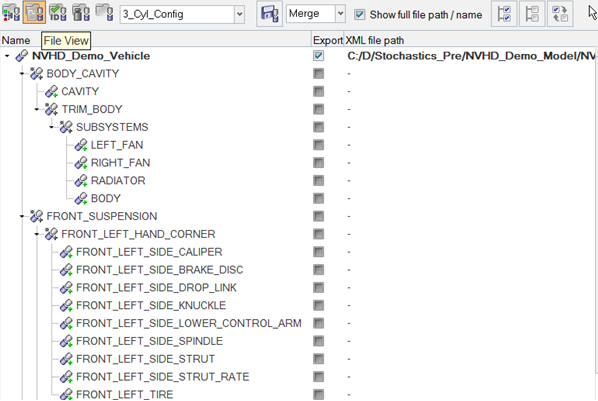Click the save configuration disk icon
The height and width of the screenshot is (401, 598).
(270, 14)
